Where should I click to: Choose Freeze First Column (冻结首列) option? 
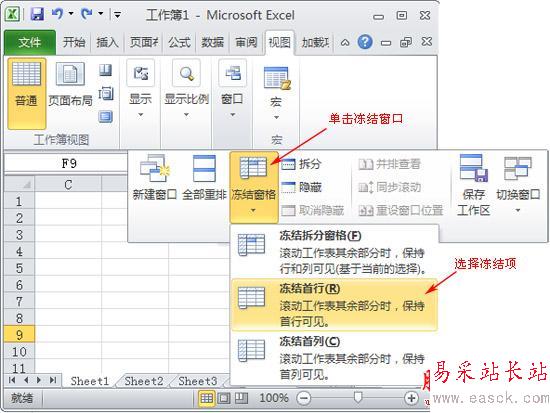click(334, 358)
